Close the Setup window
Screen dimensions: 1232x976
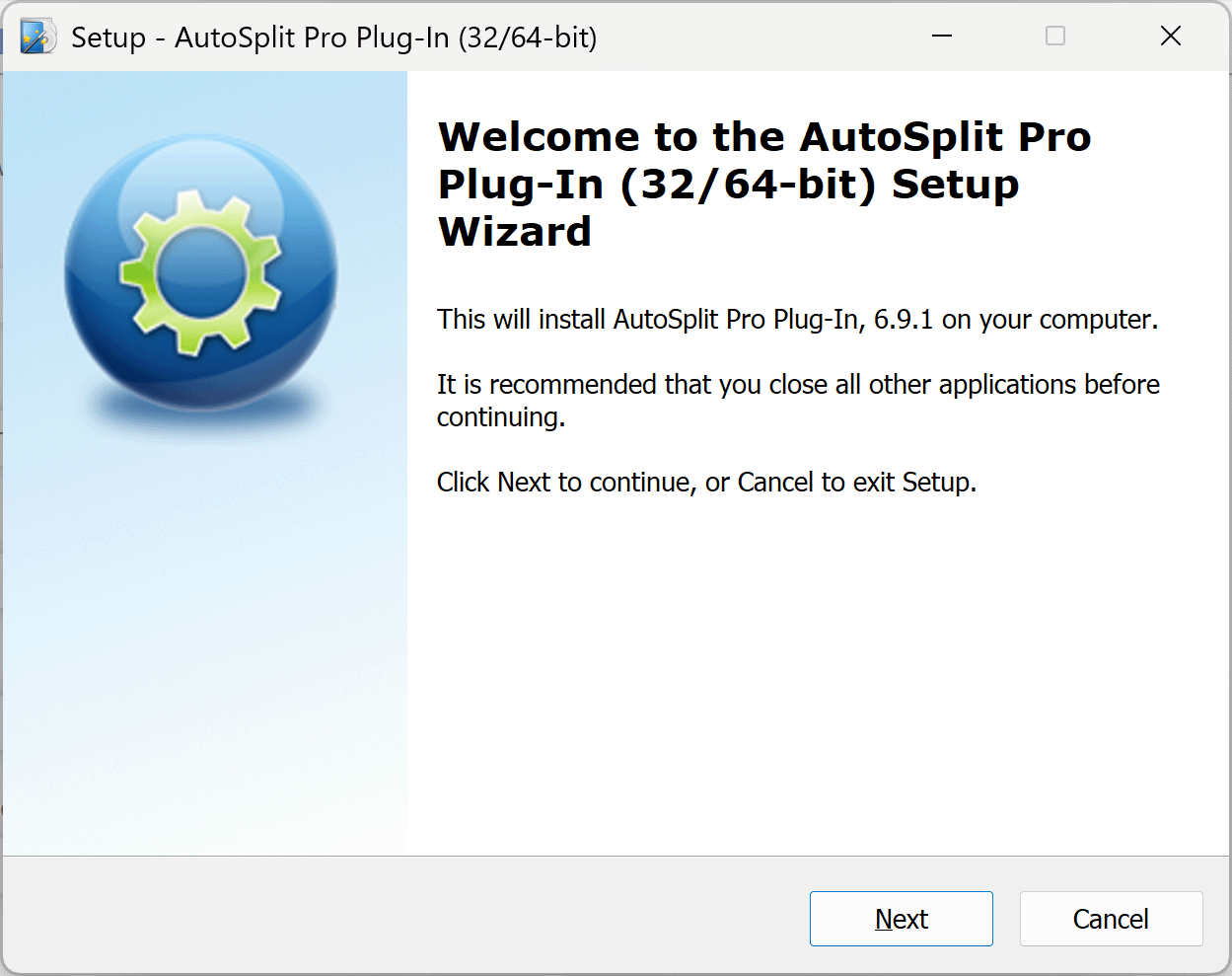tap(1170, 36)
